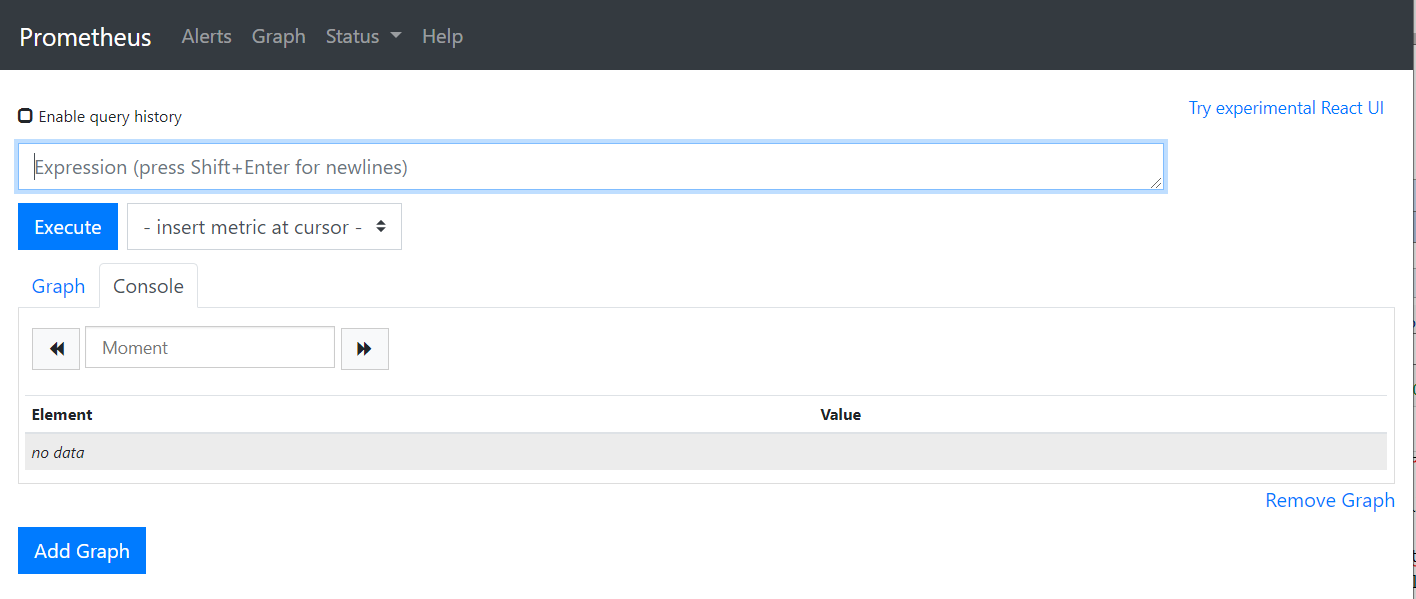This screenshot has width=1416, height=599.
Task: Step the moment backward with the rewind icon
Action: pyautogui.click(x=56, y=349)
